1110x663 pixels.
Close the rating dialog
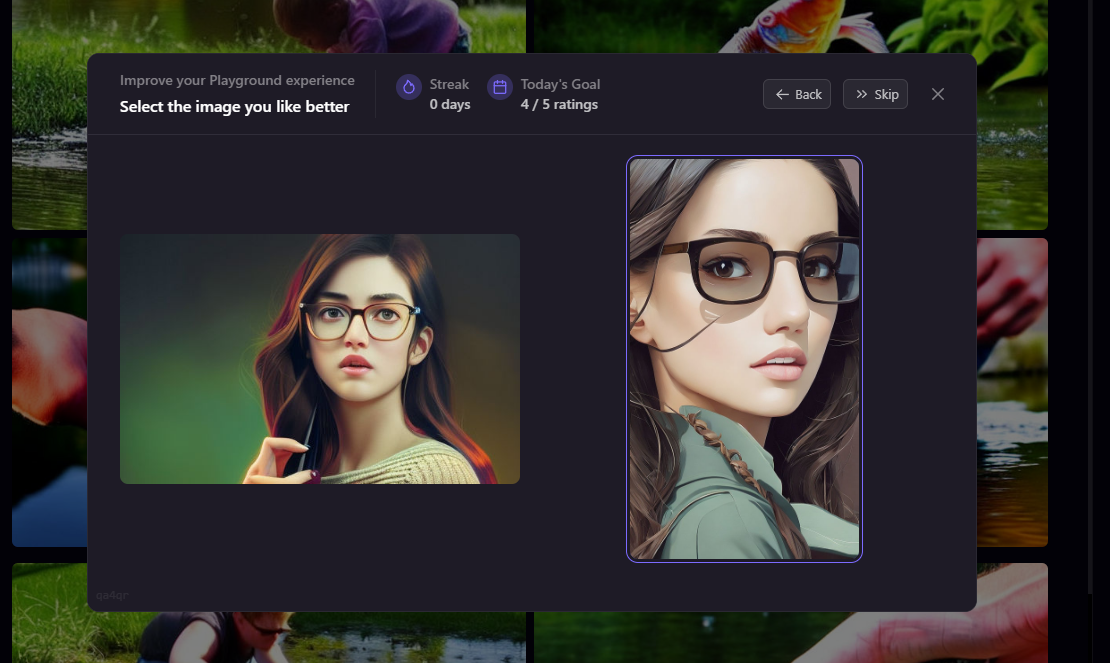pos(938,94)
